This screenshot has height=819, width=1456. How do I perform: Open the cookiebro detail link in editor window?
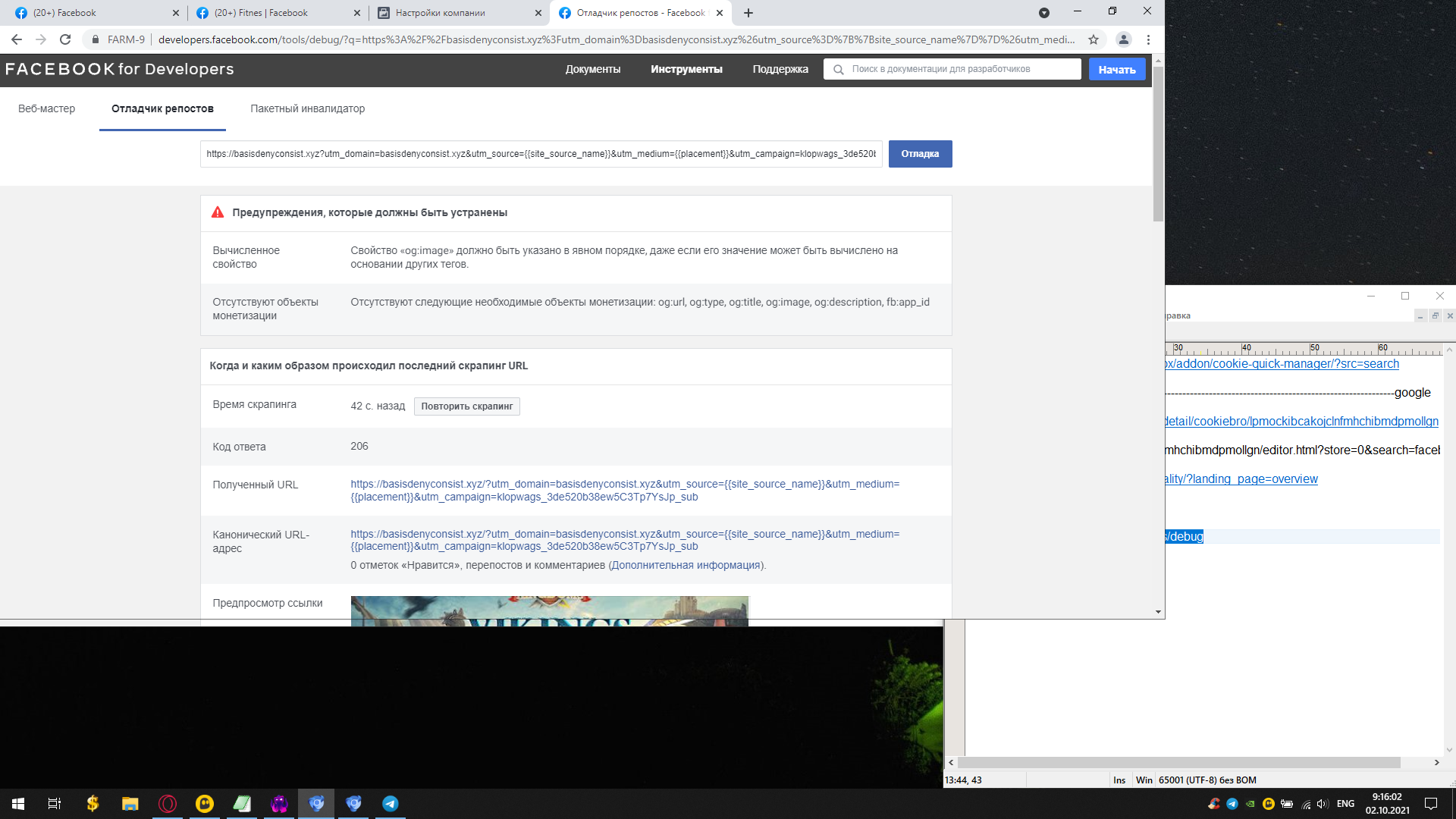[x=1302, y=421]
